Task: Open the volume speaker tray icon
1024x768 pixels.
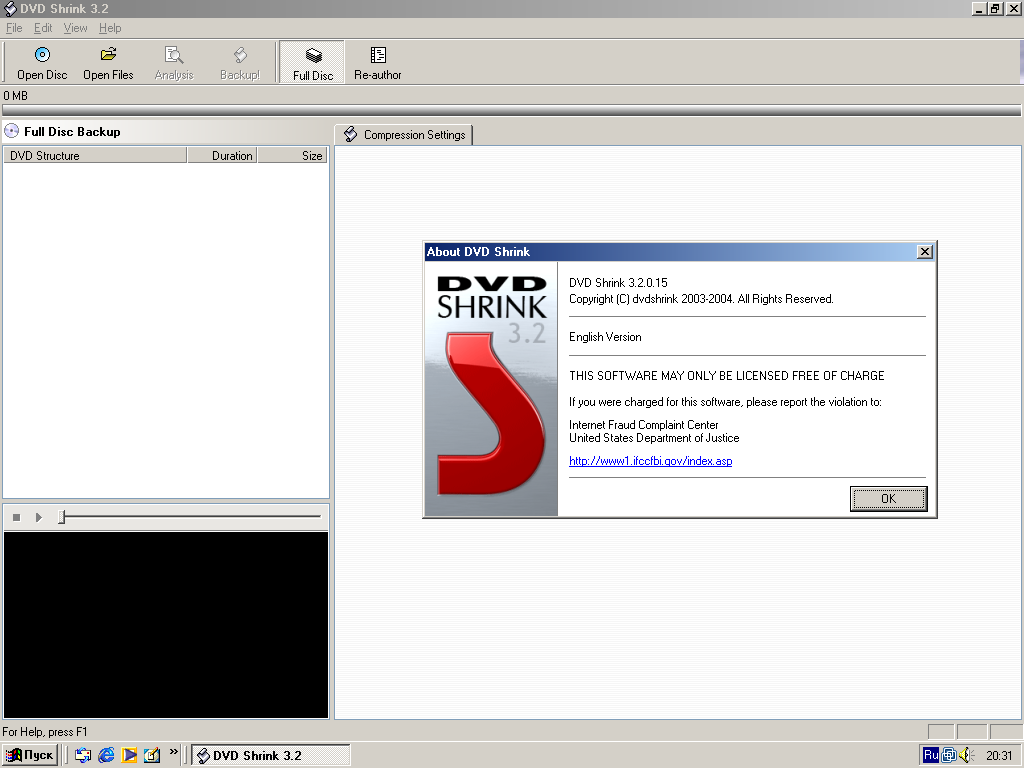Action: 966,755
